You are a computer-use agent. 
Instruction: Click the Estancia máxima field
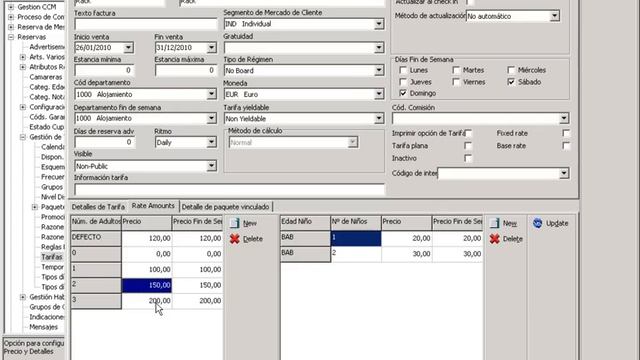pyautogui.click(x=186, y=71)
